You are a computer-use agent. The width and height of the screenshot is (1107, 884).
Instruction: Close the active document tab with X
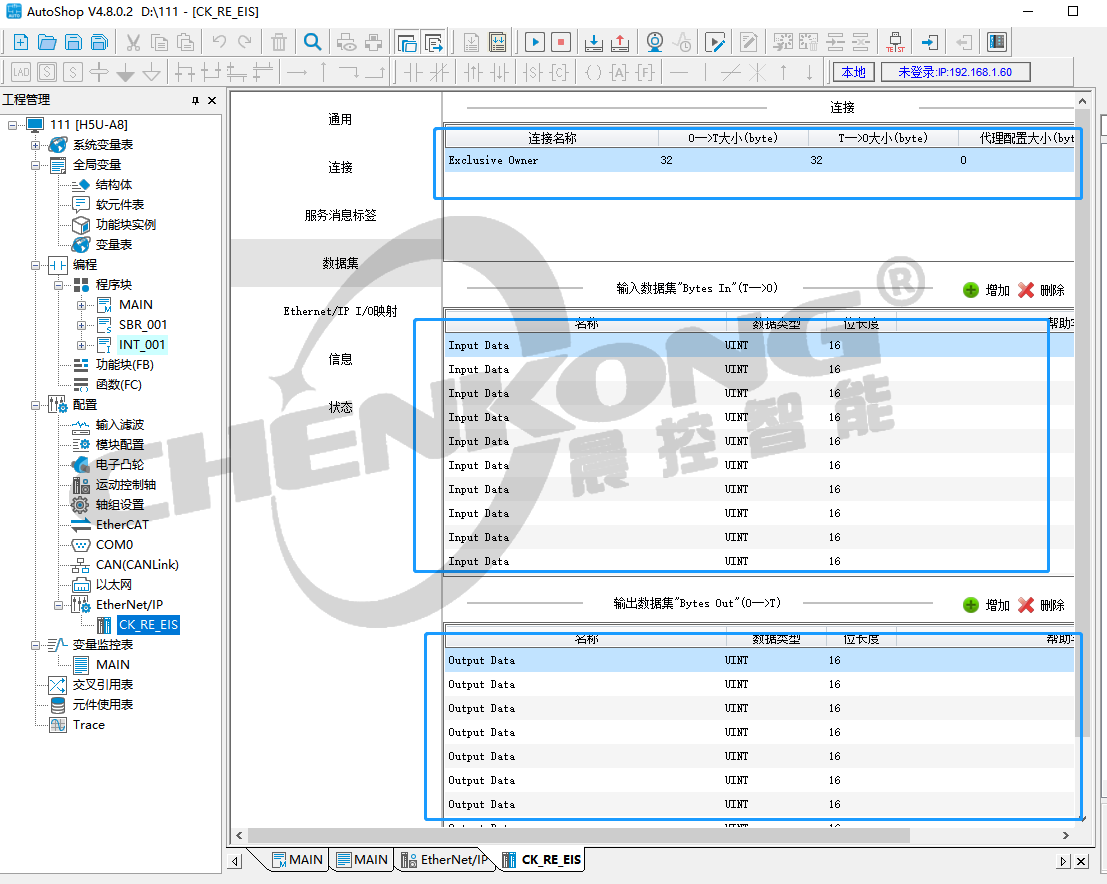(1081, 861)
